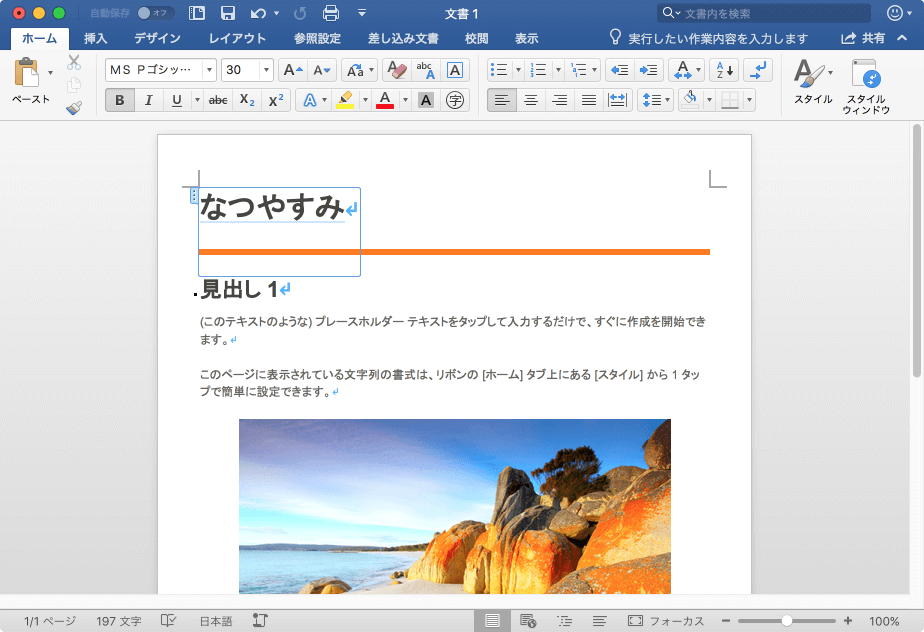
Task: Click the word count 197 文字
Action: (118, 621)
